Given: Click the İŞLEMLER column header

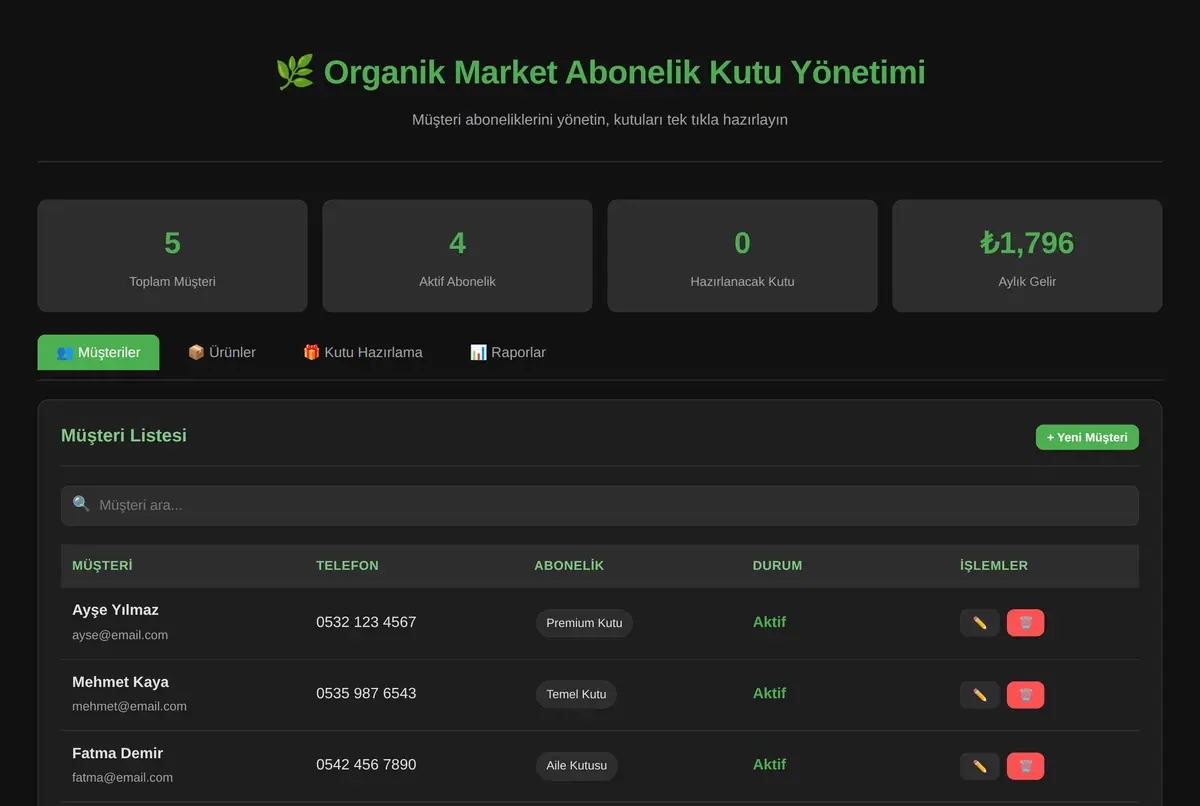Looking at the screenshot, I should pos(994,566).
